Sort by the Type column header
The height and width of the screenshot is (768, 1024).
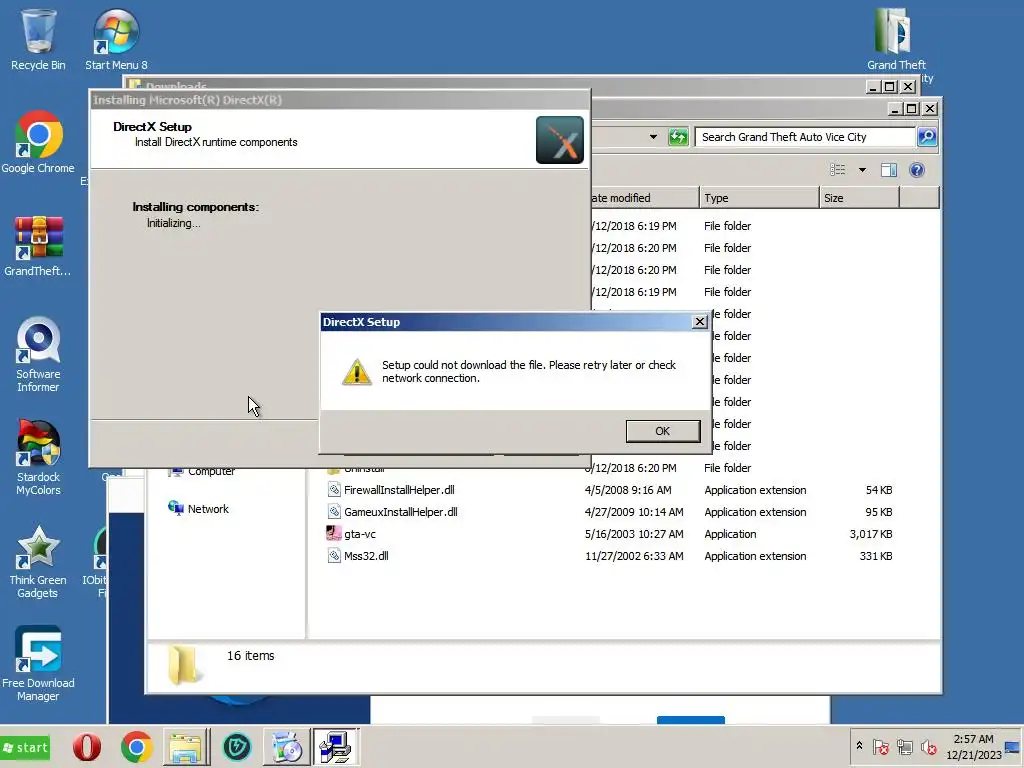click(759, 198)
